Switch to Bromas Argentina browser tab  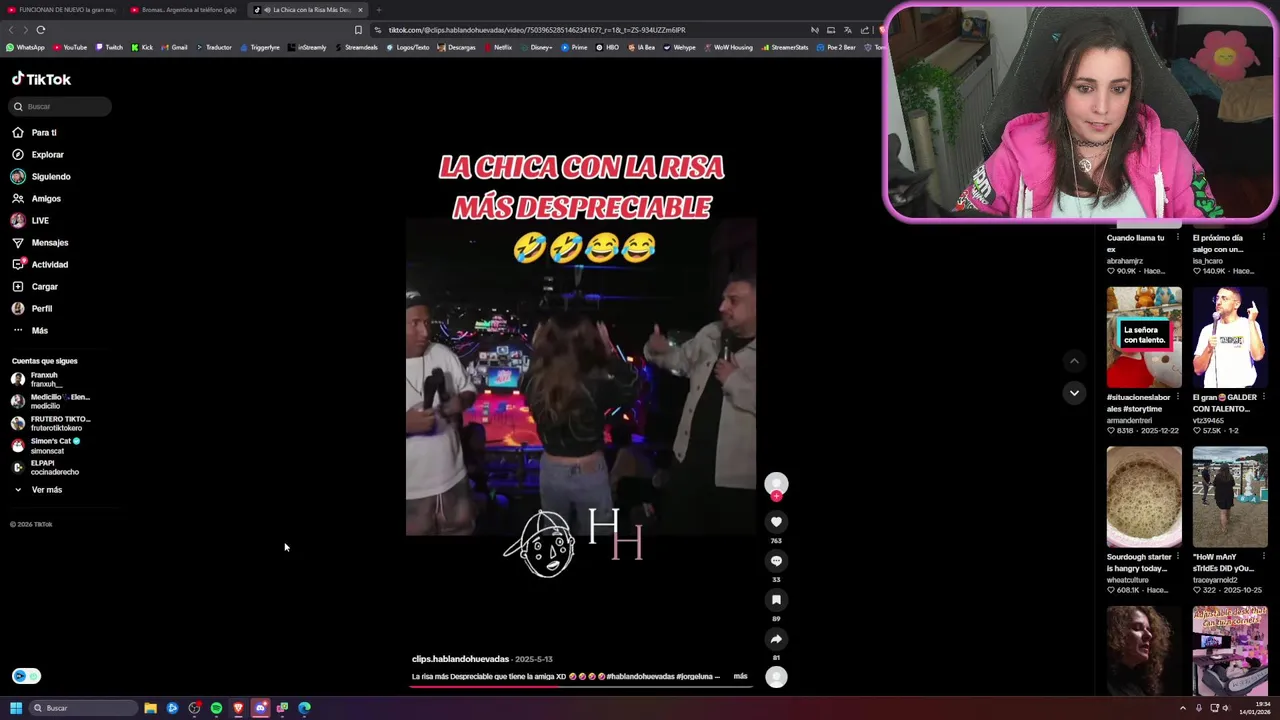coord(183,10)
